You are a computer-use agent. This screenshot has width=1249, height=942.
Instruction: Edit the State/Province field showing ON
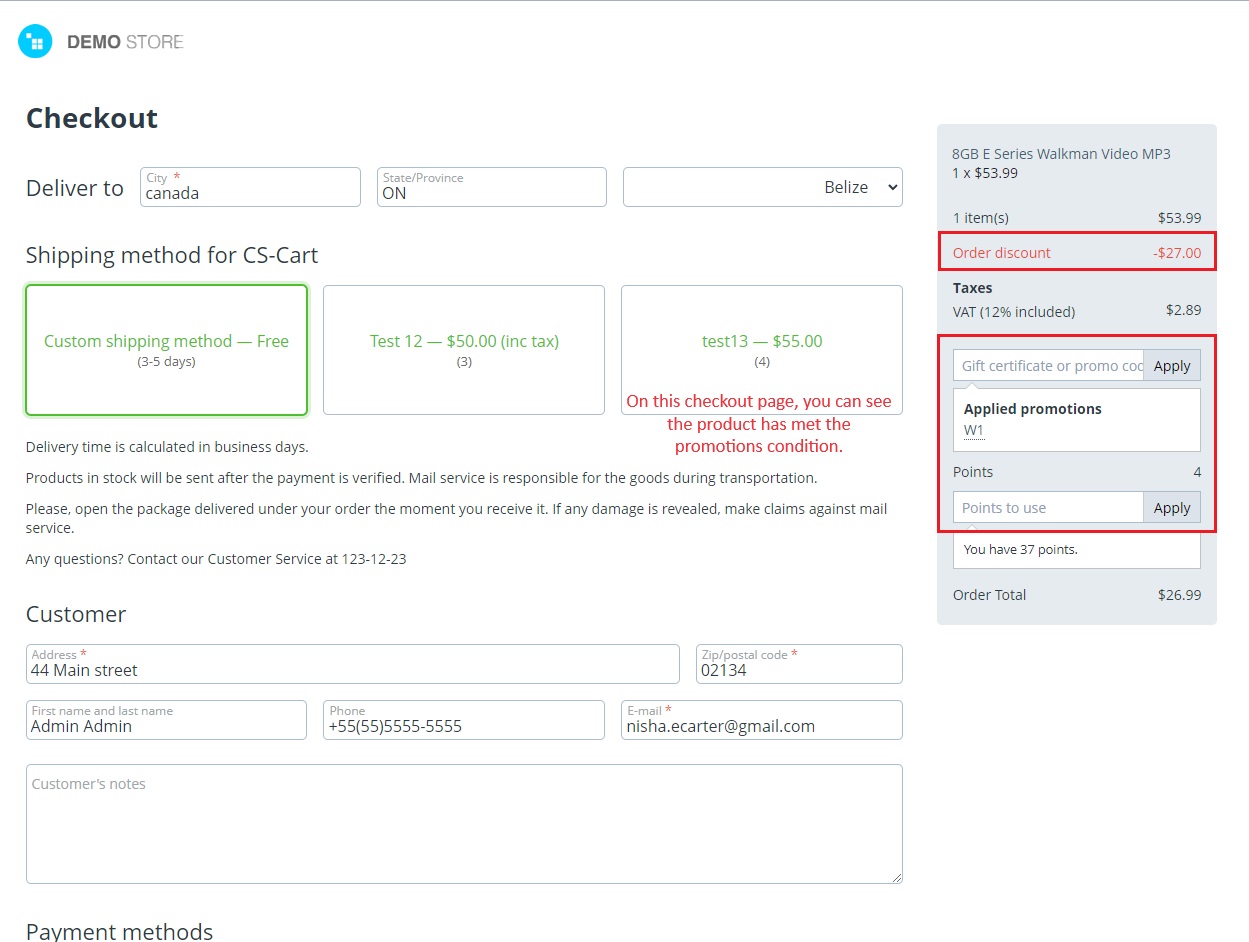point(492,187)
